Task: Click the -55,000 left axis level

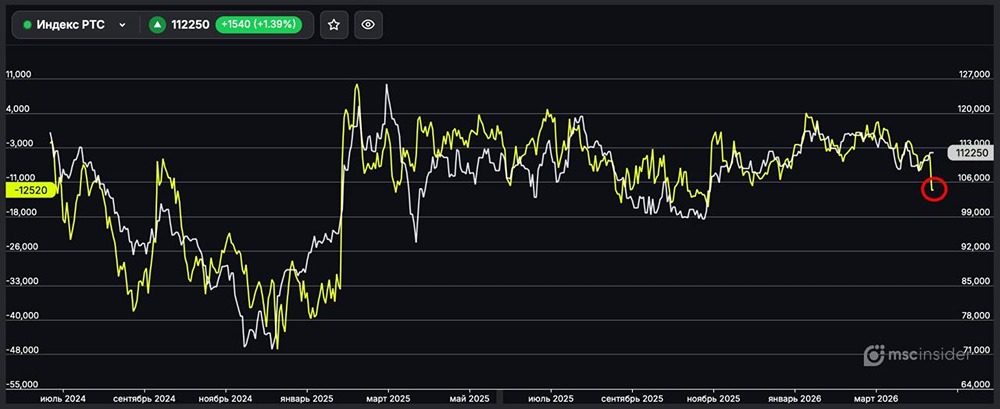Action: point(22,385)
